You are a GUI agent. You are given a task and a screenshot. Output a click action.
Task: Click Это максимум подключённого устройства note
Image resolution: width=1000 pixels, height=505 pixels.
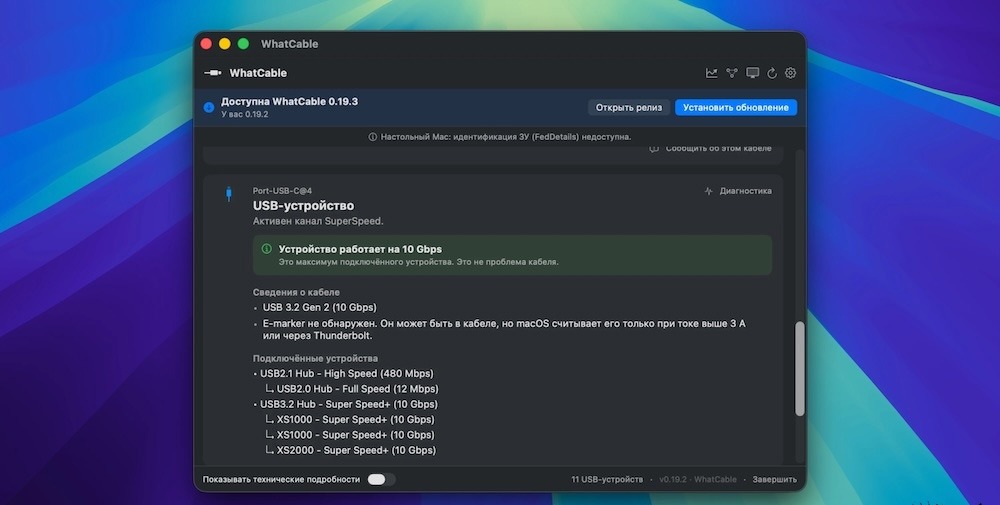click(x=418, y=262)
